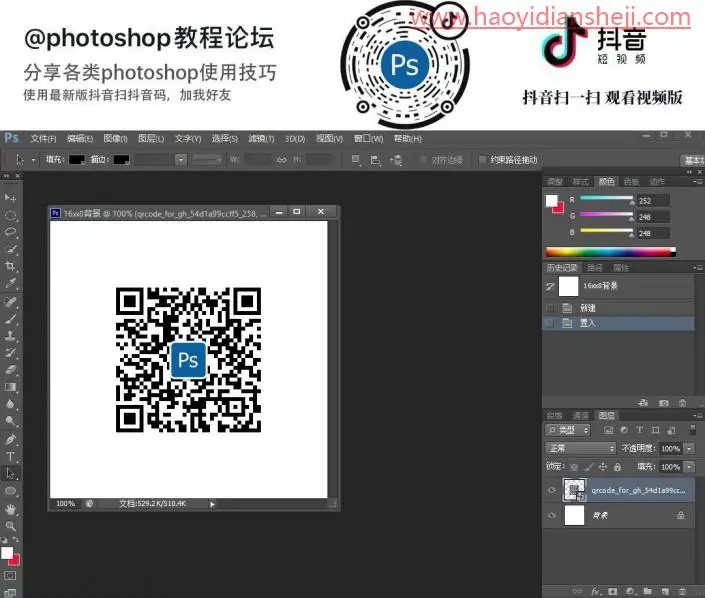Toggle lock all in Layers panel

click(617, 467)
